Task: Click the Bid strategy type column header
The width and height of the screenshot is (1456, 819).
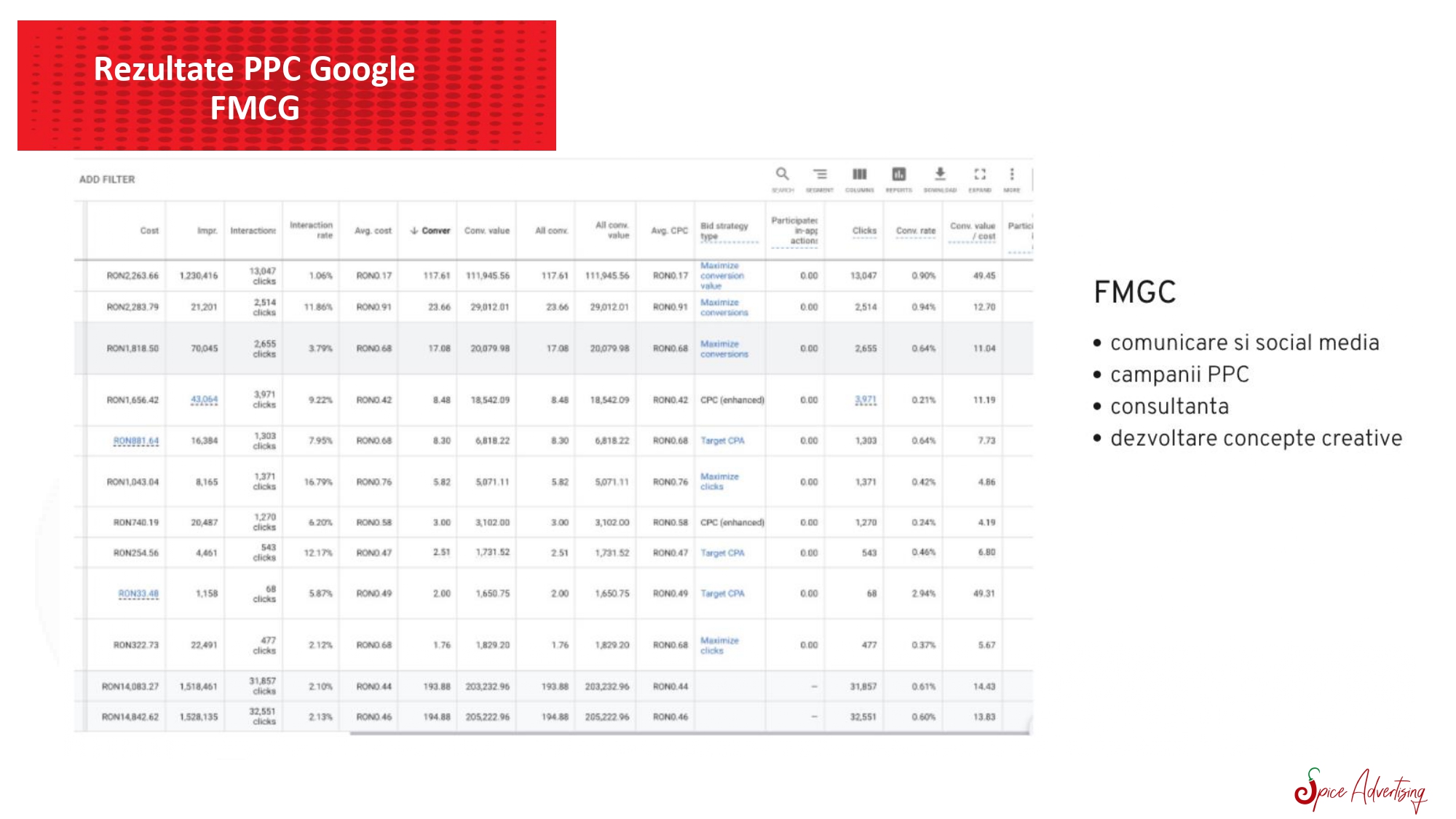Action: click(724, 231)
